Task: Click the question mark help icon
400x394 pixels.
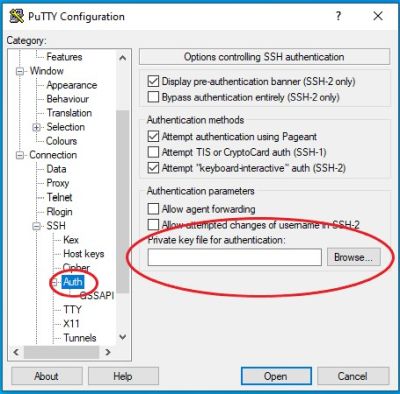Action: [x=338, y=16]
